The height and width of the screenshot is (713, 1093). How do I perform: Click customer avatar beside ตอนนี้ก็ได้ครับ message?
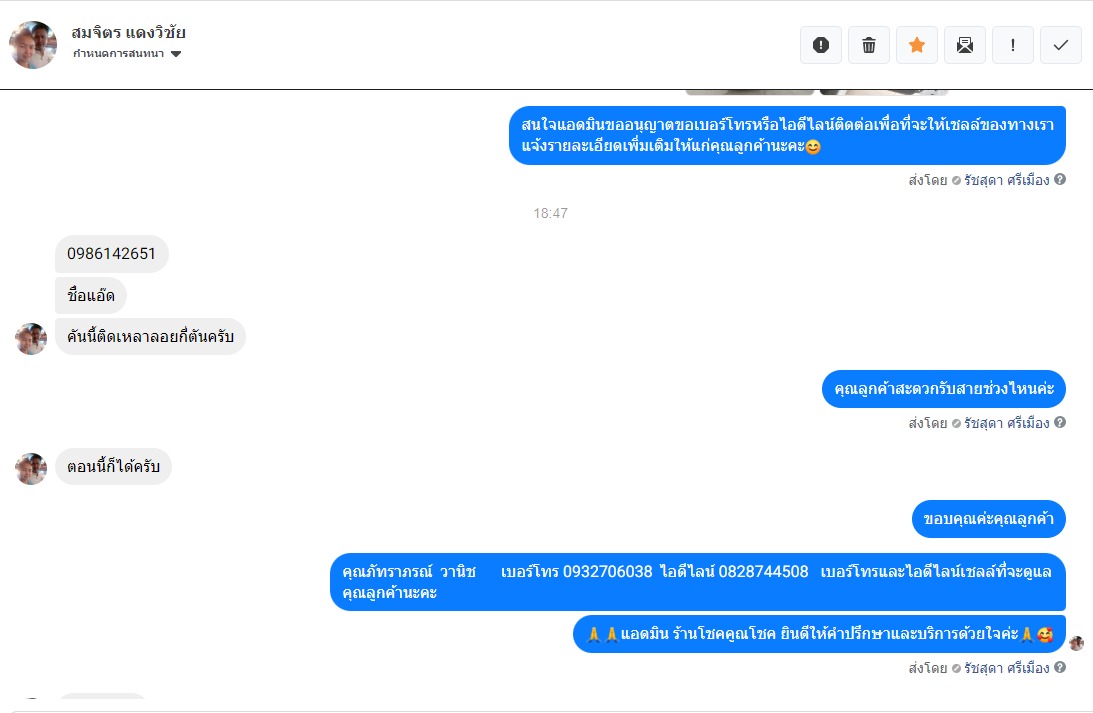(x=31, y=468)
